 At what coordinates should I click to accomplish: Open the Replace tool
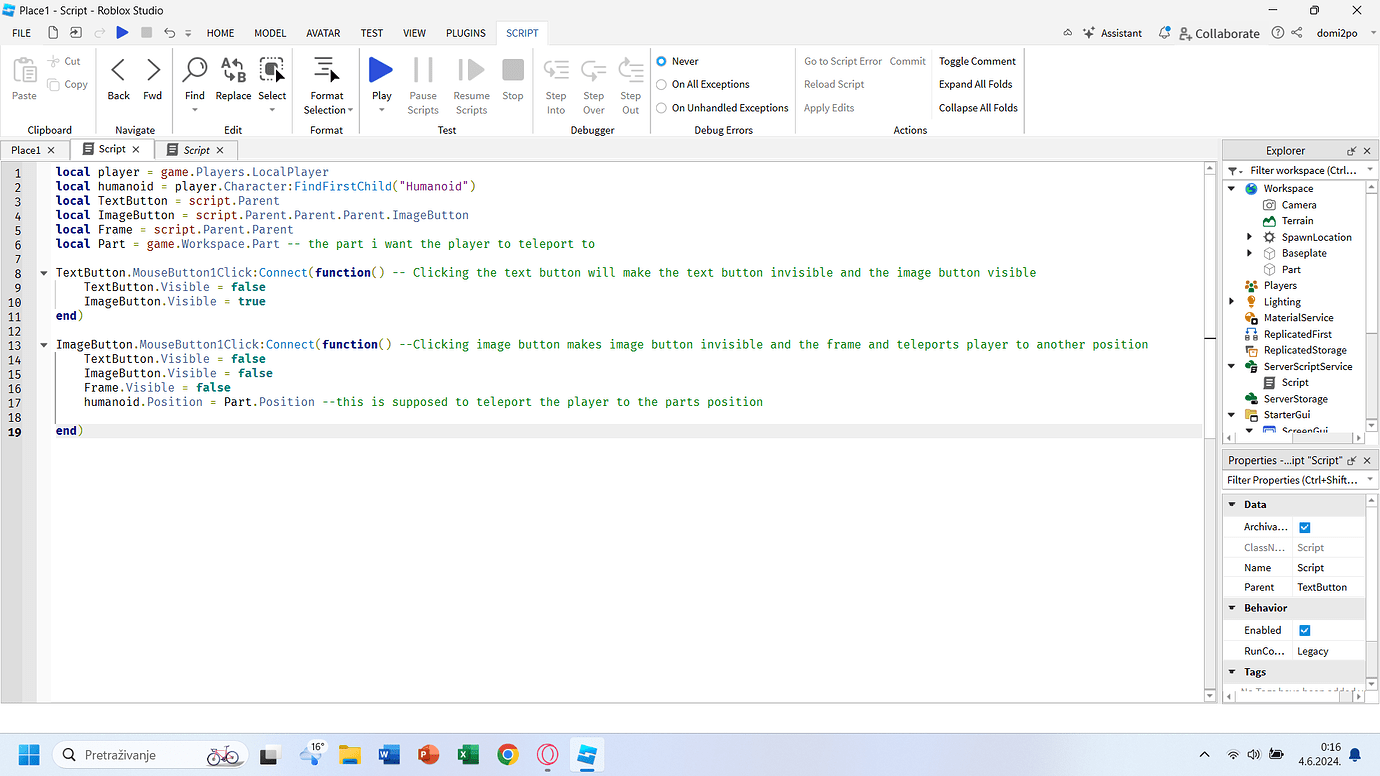coord(233,79)
